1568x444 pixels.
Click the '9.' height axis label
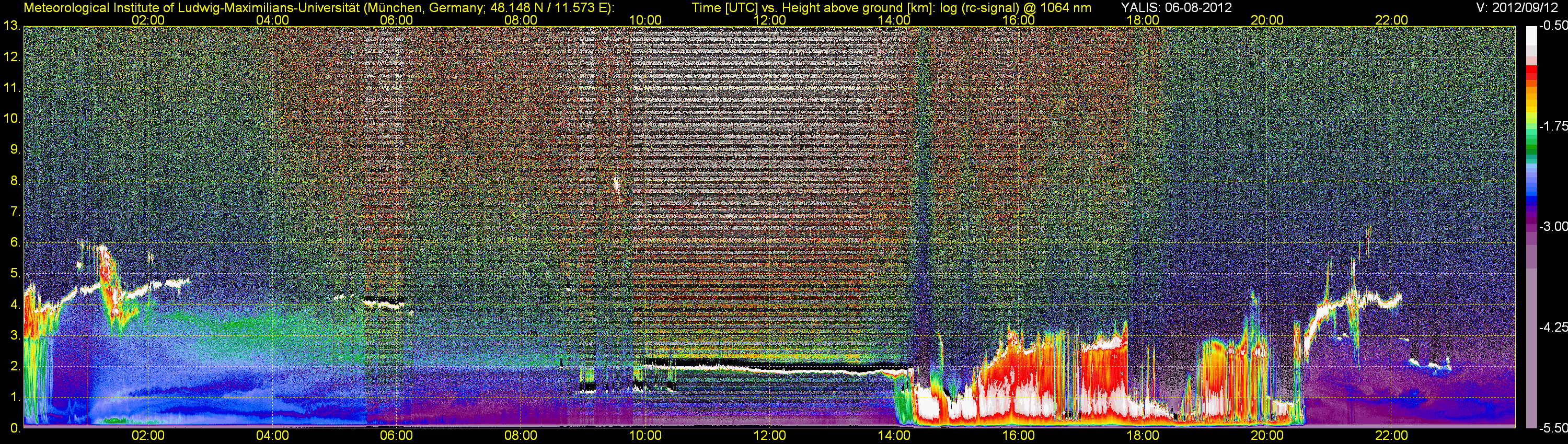15,149
